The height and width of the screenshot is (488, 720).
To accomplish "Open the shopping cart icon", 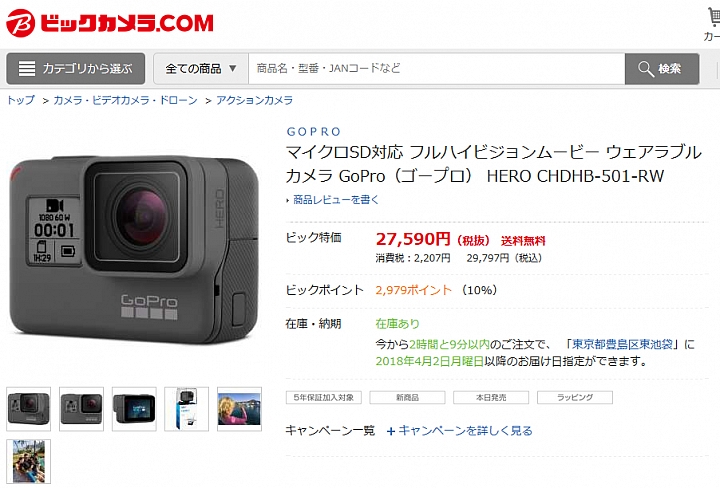I will click(714, 18).
